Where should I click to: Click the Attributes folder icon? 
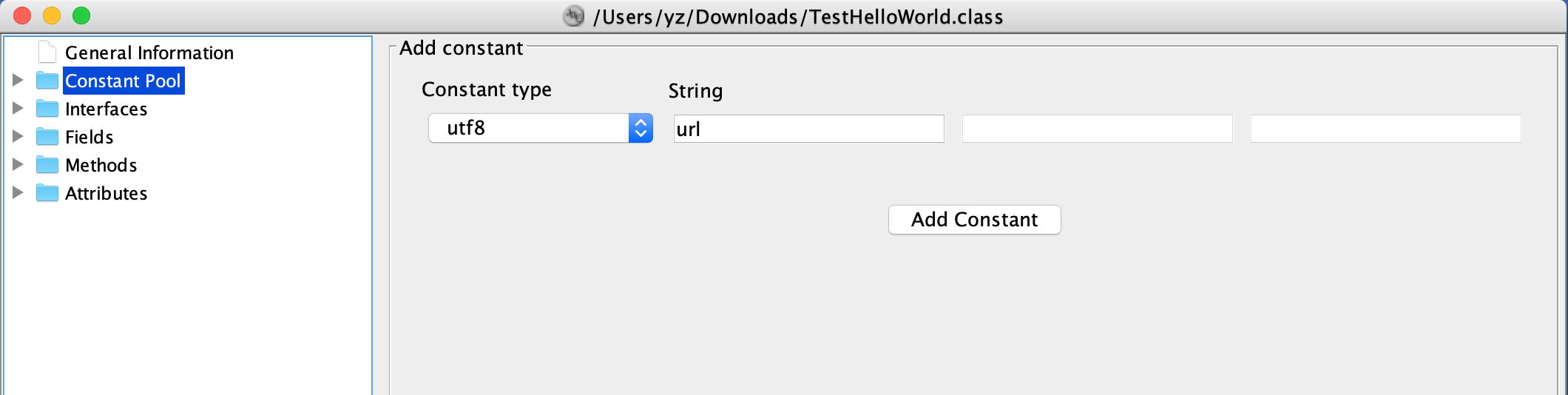click(x=47, y=192)
